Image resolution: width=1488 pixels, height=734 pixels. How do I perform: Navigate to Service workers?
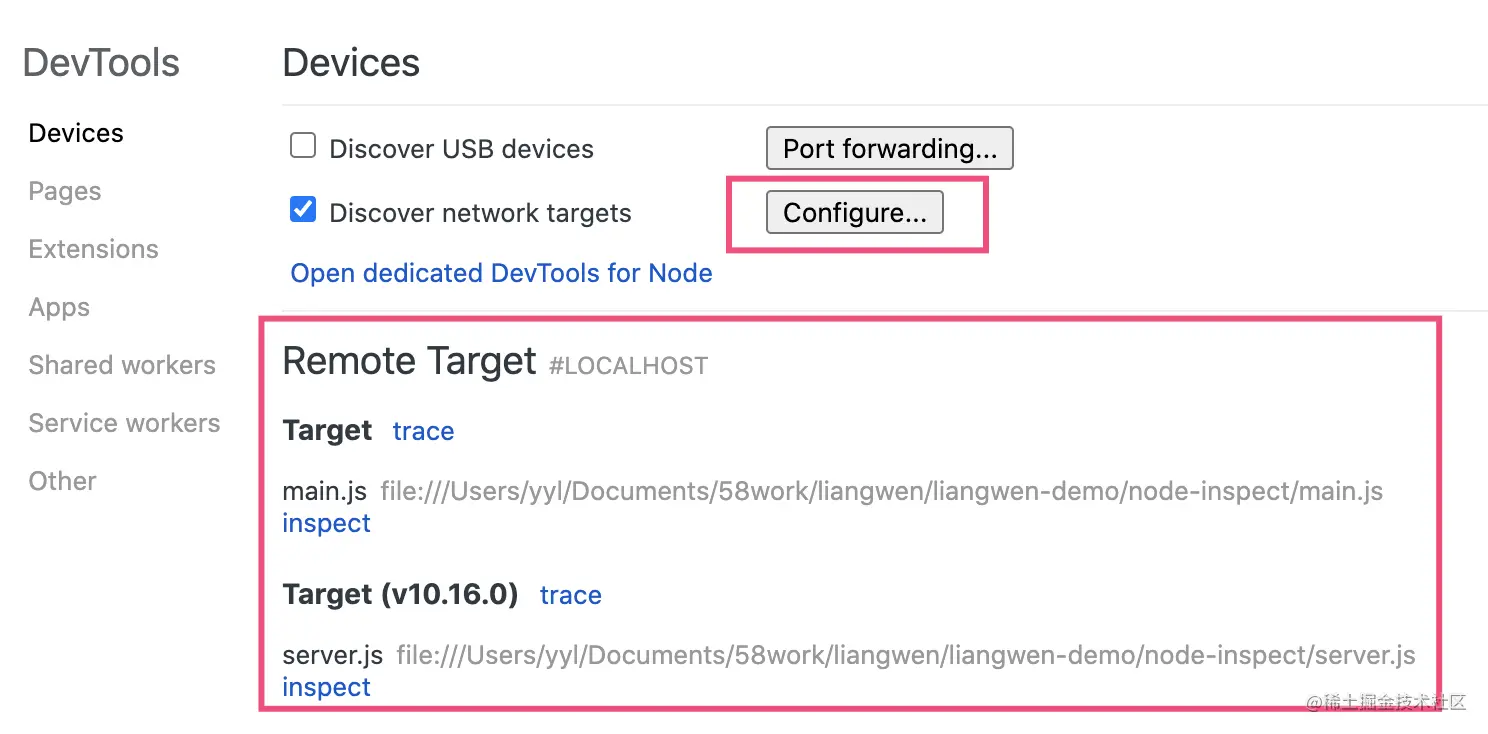(124, 423)
